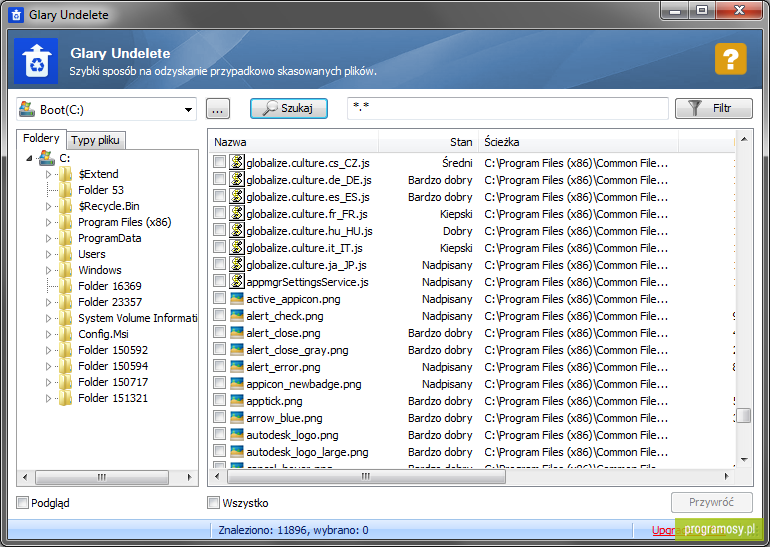Click the Szukaj search button
The height and width of the screenshot is (547, 770).
[x=289, y=108]
